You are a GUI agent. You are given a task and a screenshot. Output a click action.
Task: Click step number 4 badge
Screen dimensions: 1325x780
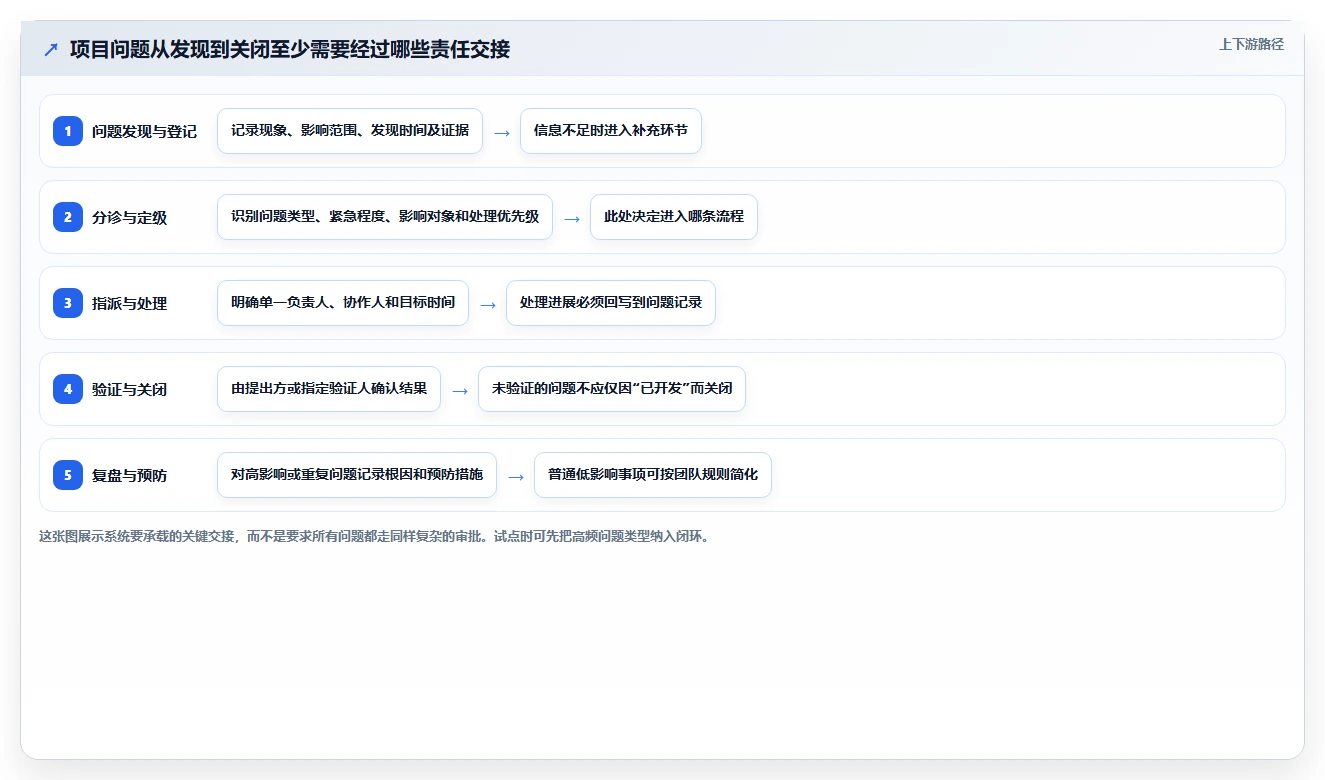coord(68,388)
